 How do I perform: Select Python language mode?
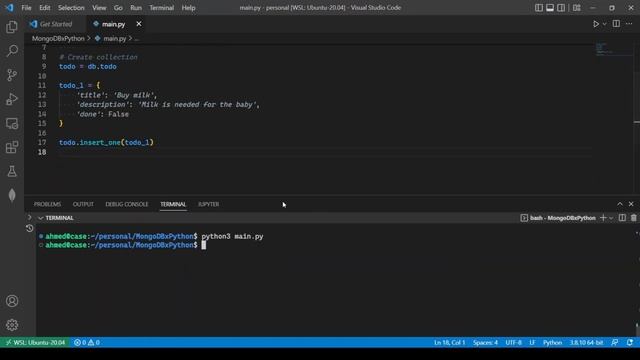point(552,342)
